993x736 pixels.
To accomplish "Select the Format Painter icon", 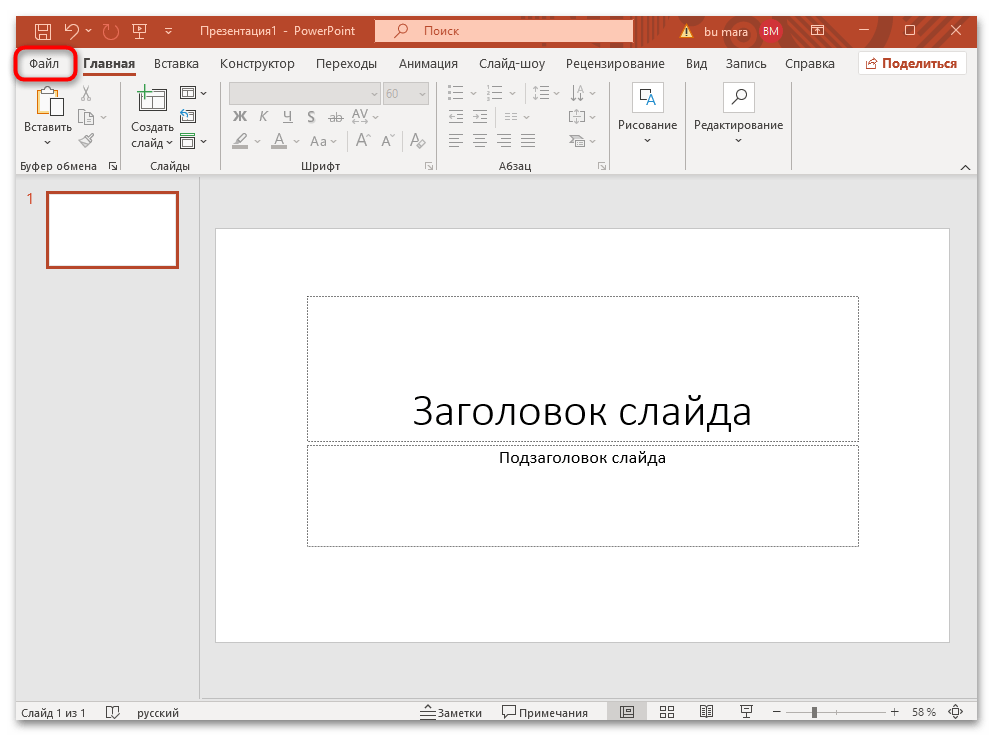I will [88, 140].
